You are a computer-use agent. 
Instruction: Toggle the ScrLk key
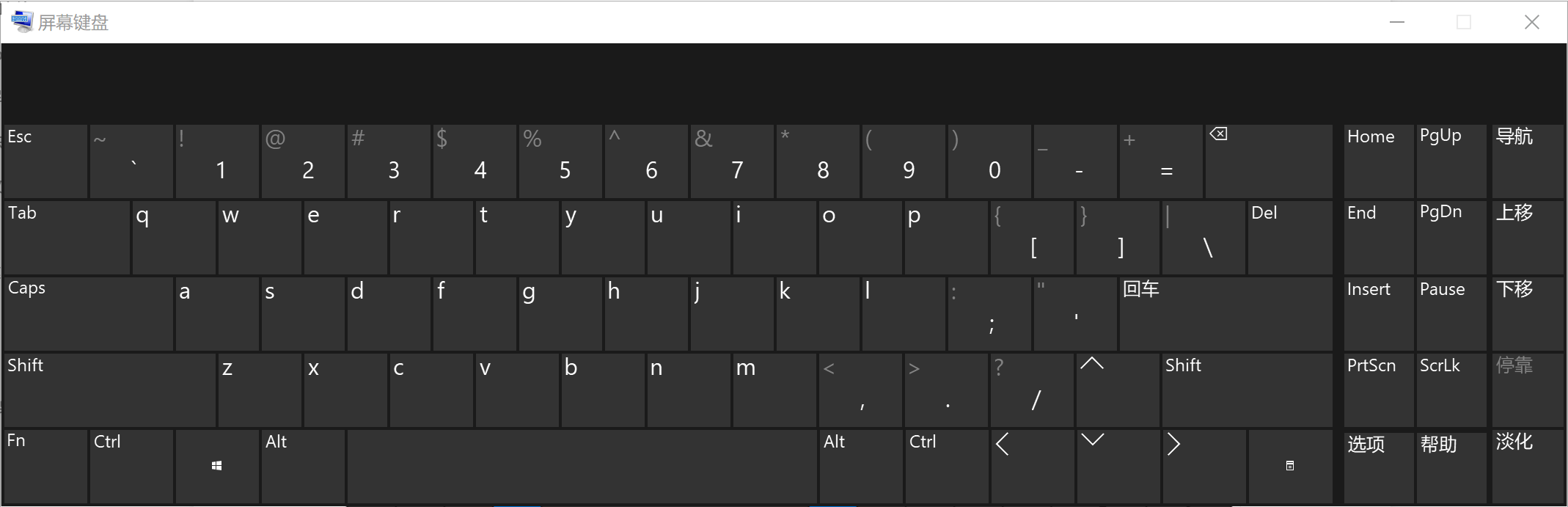1451,390
